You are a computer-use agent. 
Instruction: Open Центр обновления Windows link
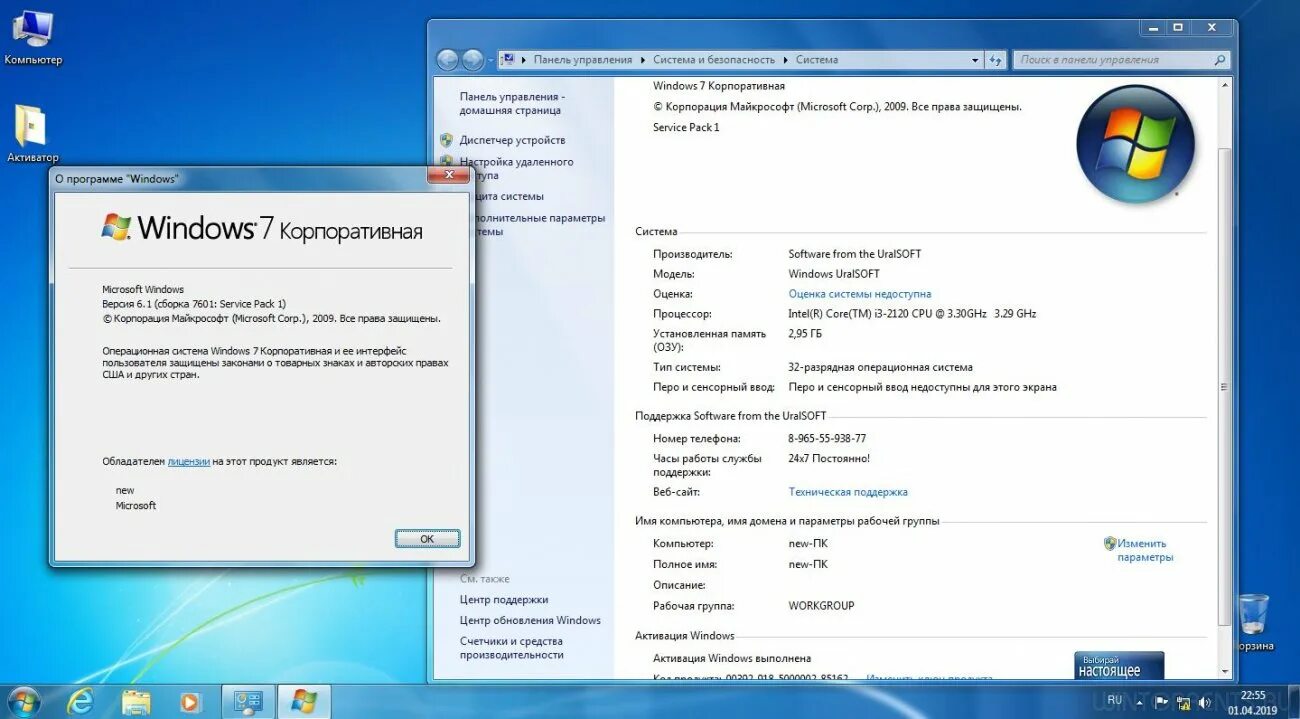coord(530,620)
